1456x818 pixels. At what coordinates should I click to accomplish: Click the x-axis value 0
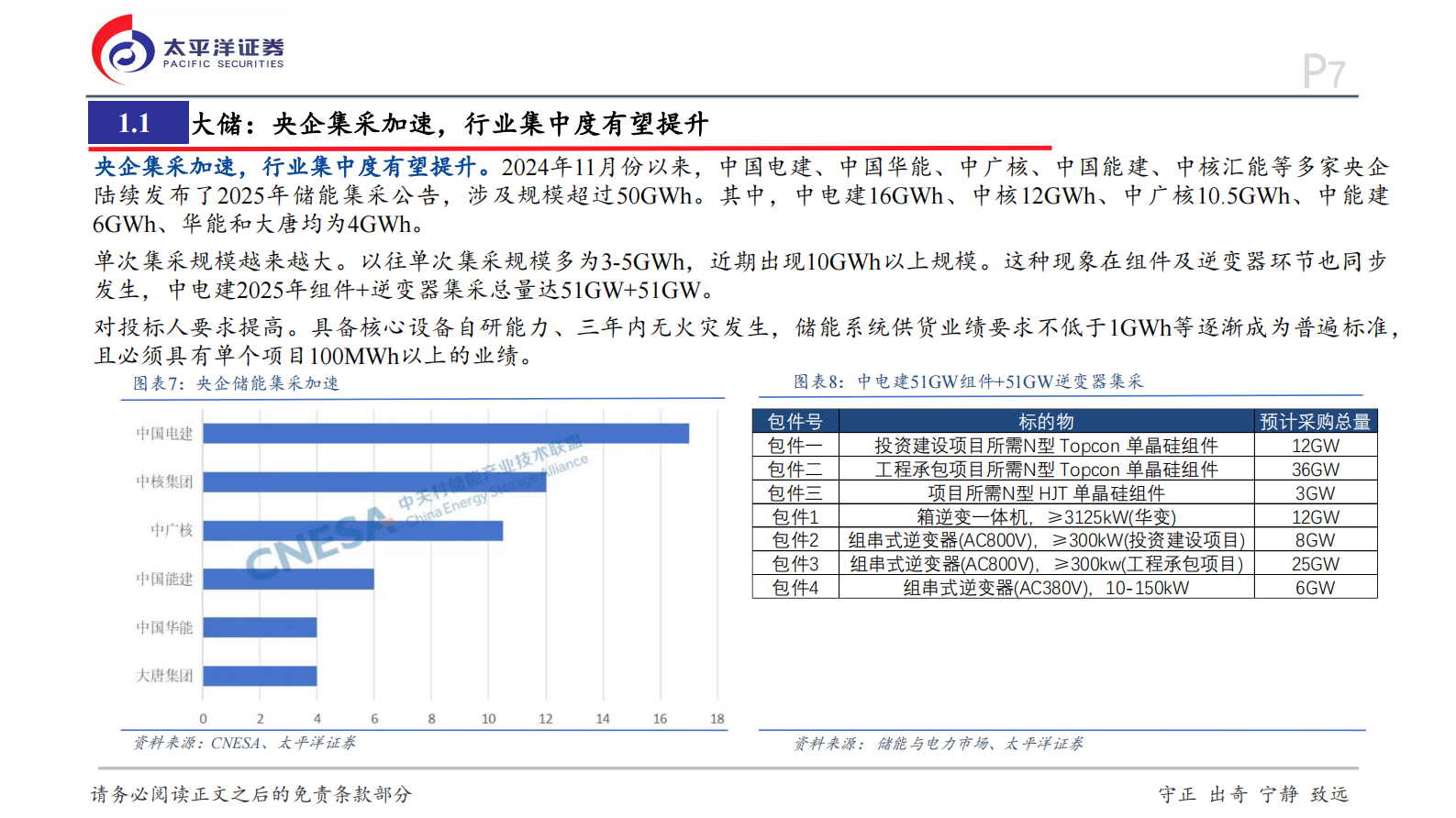pyautogui.click(x=204, y=719)
